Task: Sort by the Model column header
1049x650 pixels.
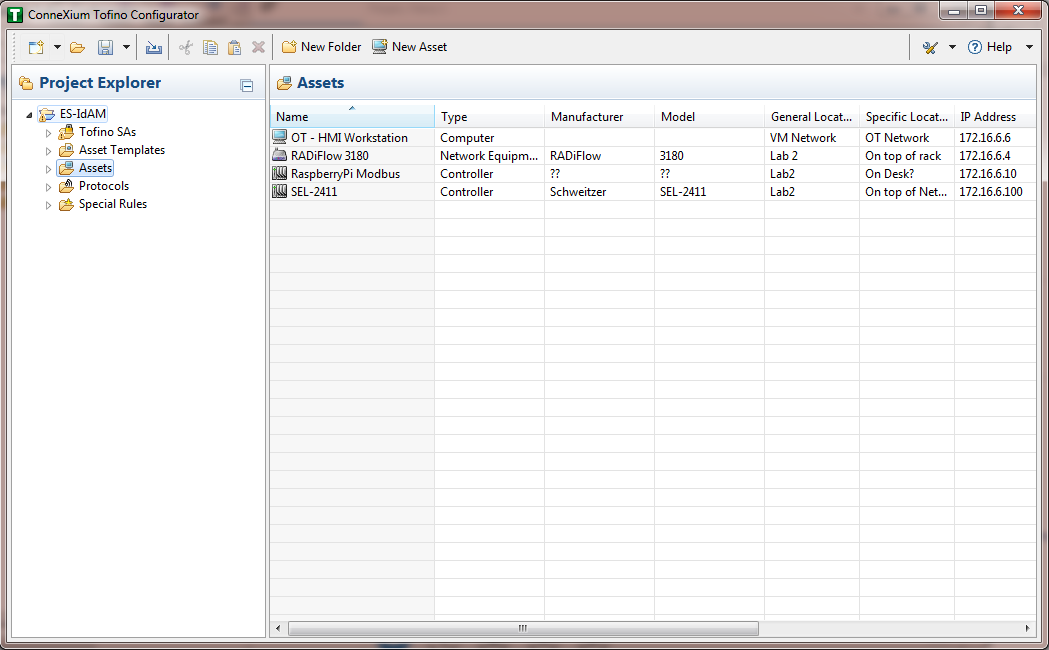Action: (x=709, y=116)
